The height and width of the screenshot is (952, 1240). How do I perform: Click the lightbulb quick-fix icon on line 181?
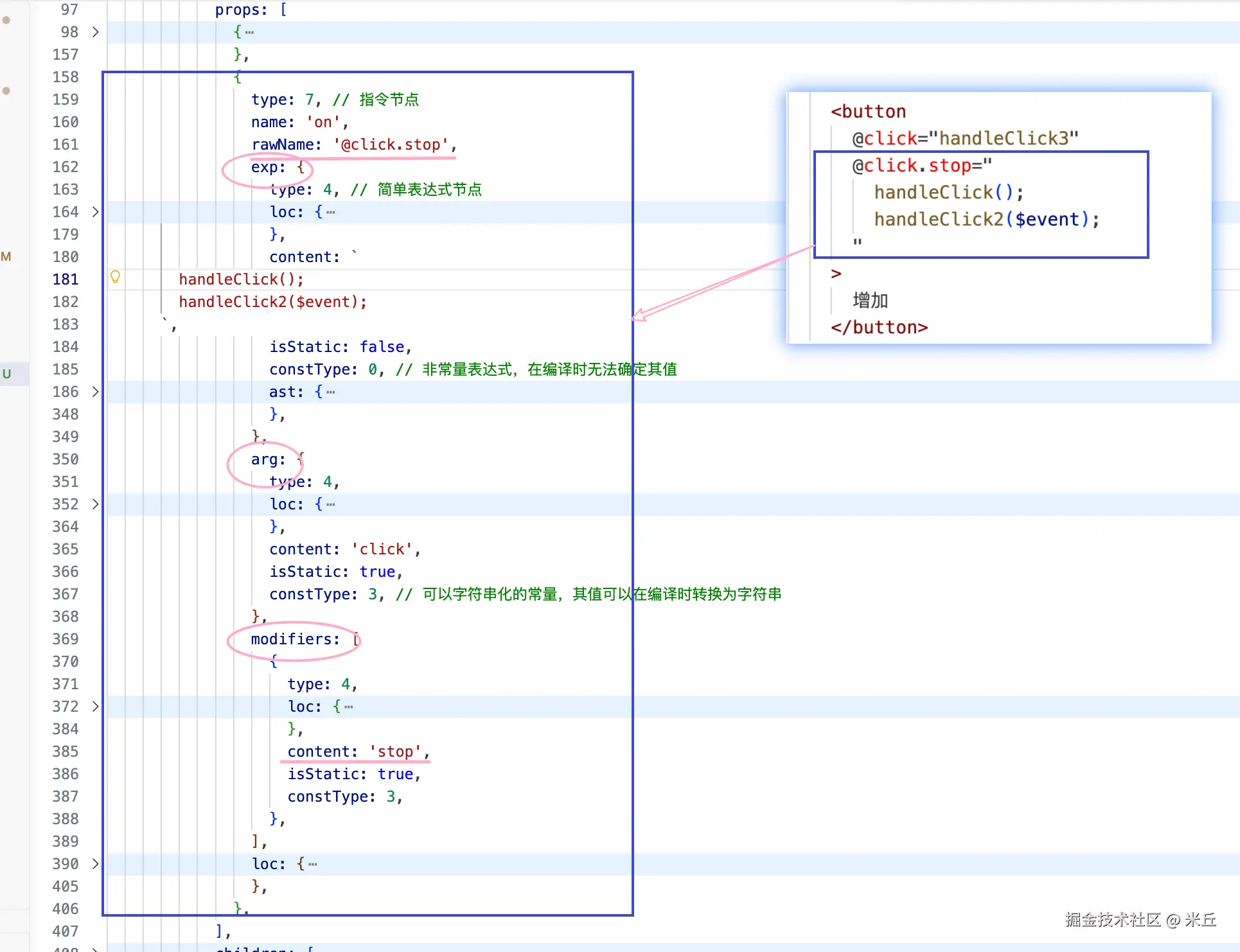pos(115,277)
